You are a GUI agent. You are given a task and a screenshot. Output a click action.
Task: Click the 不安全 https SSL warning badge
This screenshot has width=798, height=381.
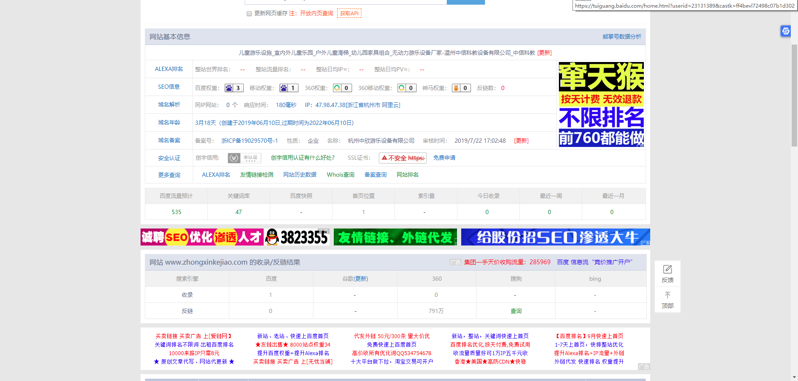point(403,158)
